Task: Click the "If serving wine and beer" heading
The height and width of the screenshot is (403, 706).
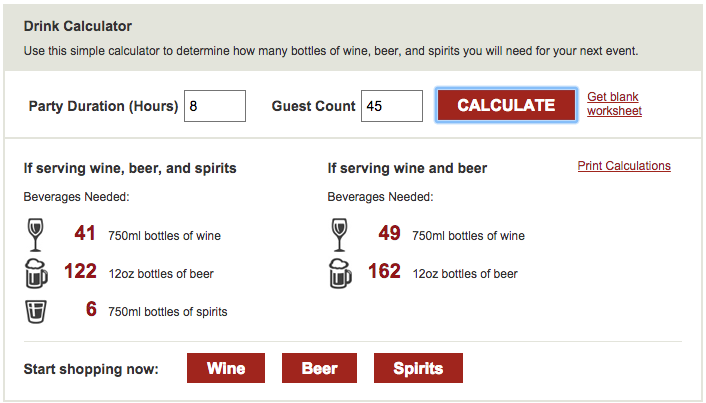Action: click(407, 168)
